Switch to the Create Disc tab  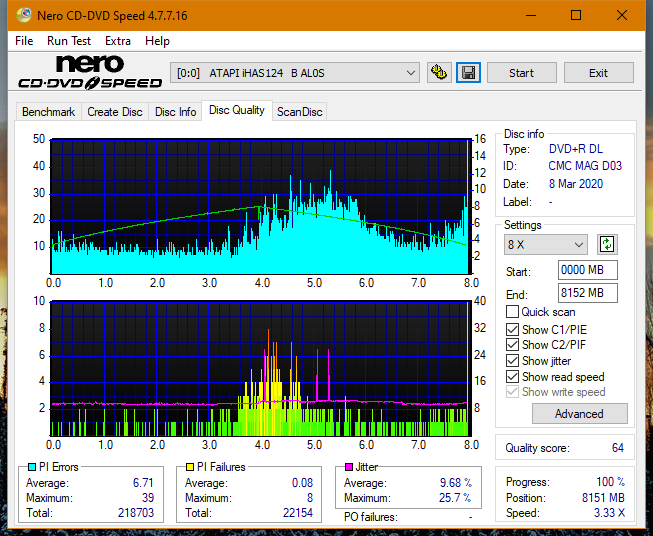[x=115, y=112]
